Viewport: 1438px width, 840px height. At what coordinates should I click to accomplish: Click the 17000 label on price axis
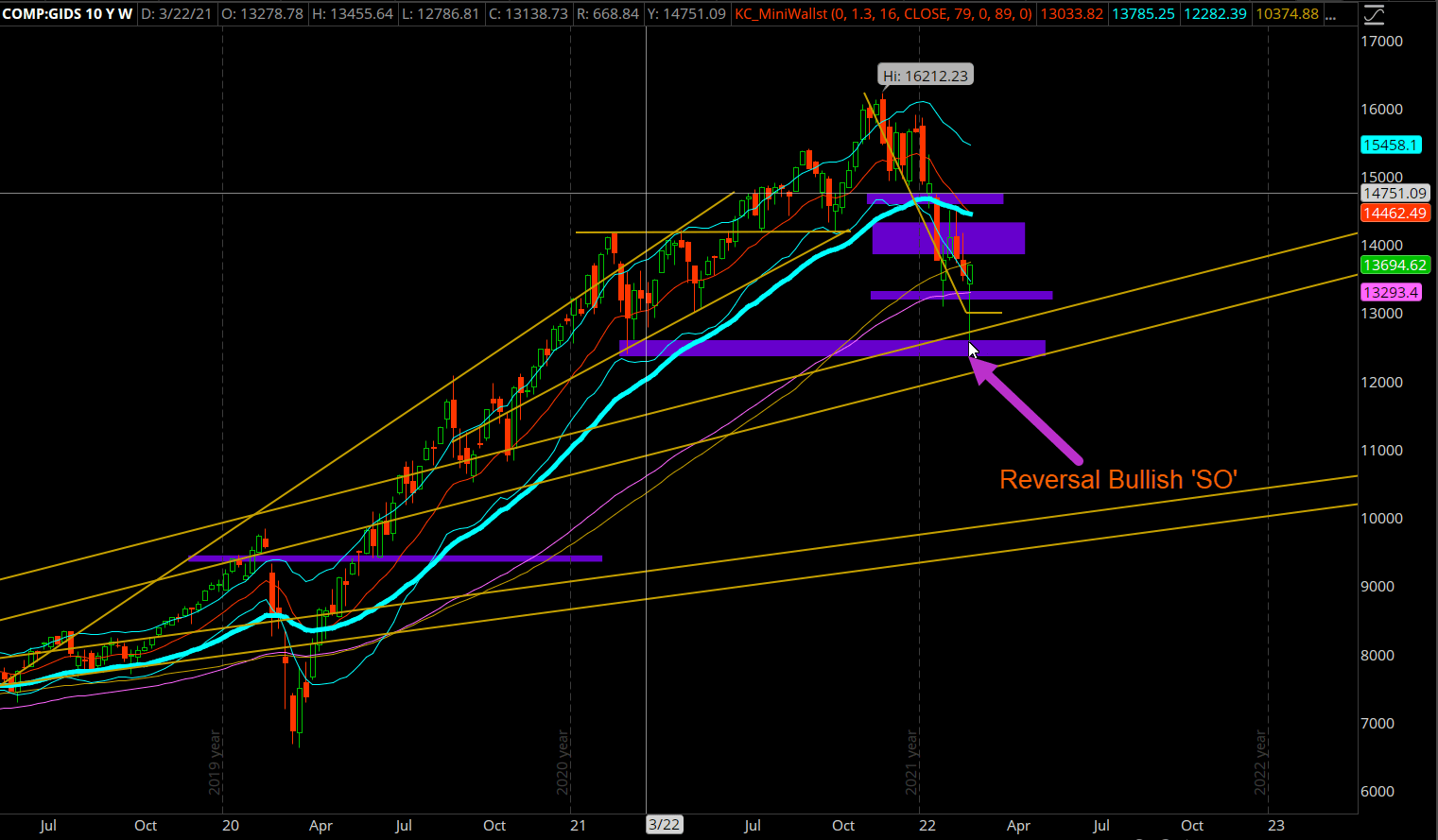pos(1381,42)
